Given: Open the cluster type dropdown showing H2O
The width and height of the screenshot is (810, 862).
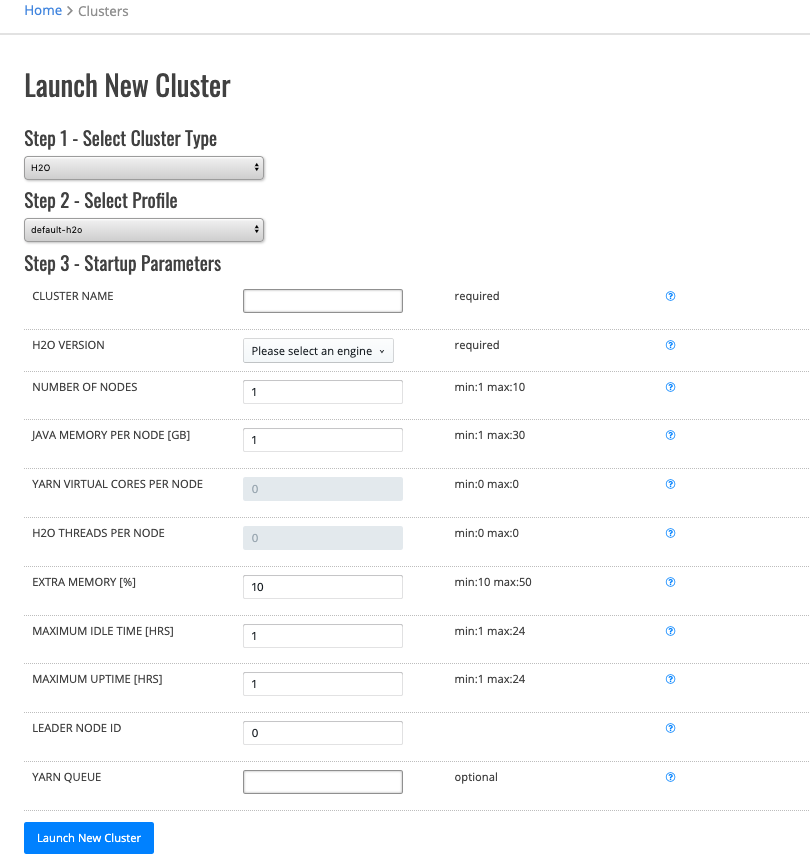Looking at the screenshot, I should coord(144,168).
